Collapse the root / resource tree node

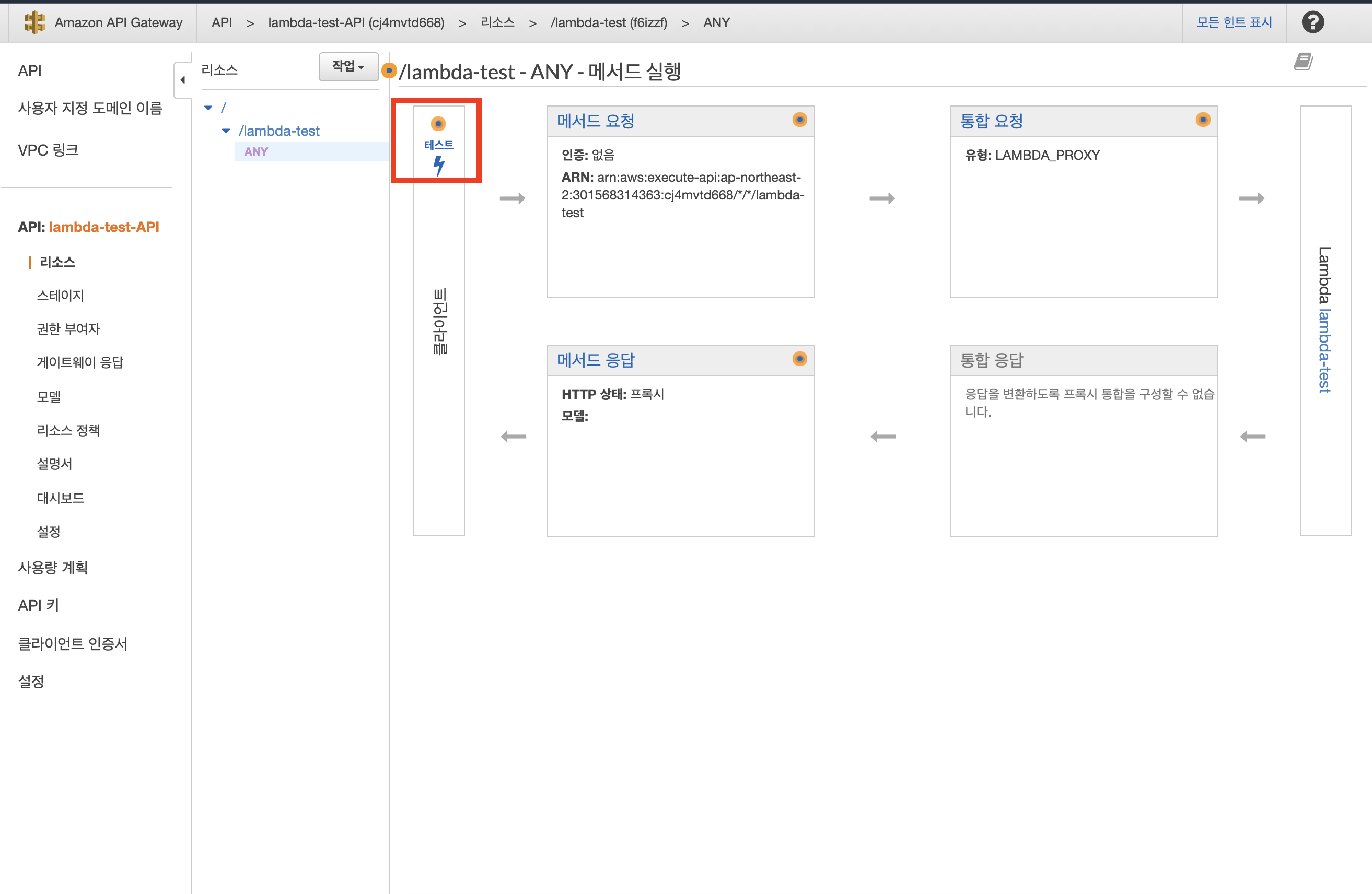click(x=208, y=108)
